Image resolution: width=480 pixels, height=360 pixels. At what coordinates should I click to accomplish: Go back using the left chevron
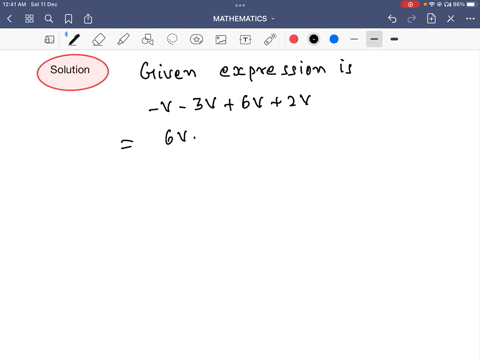pyautogui.click(x=9, y=19)
